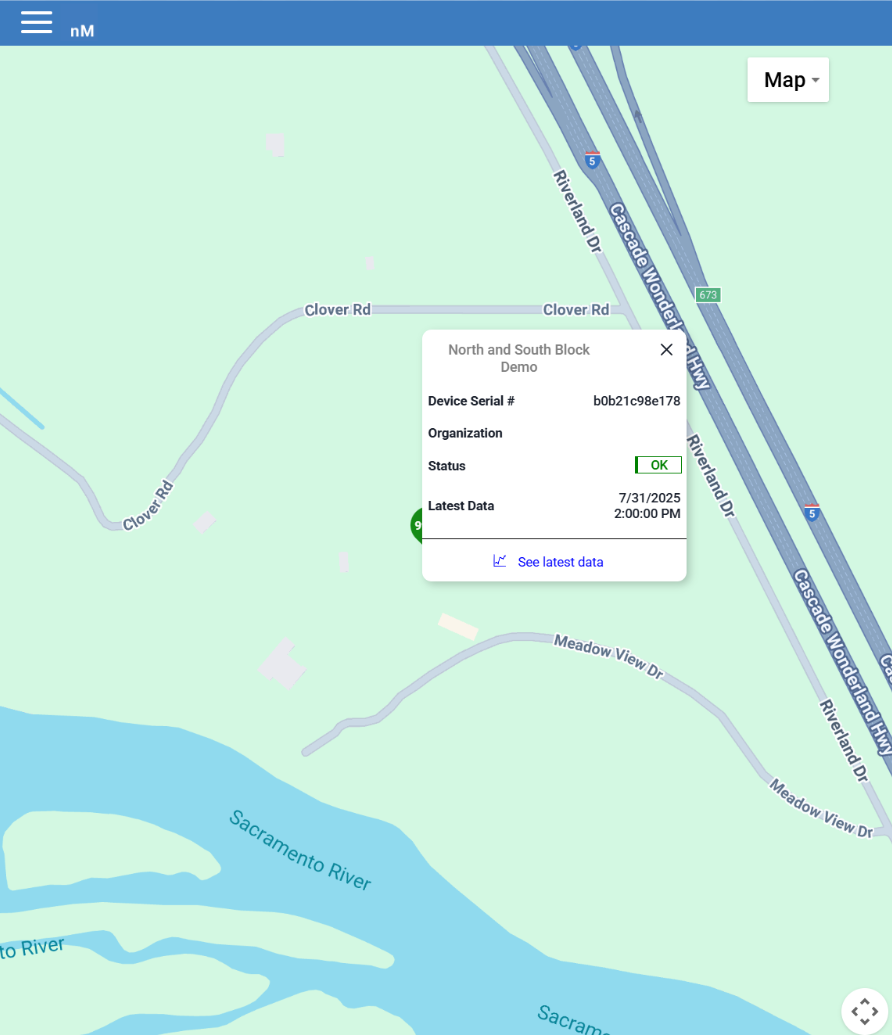Click the Status label in popup

point(446,466)
